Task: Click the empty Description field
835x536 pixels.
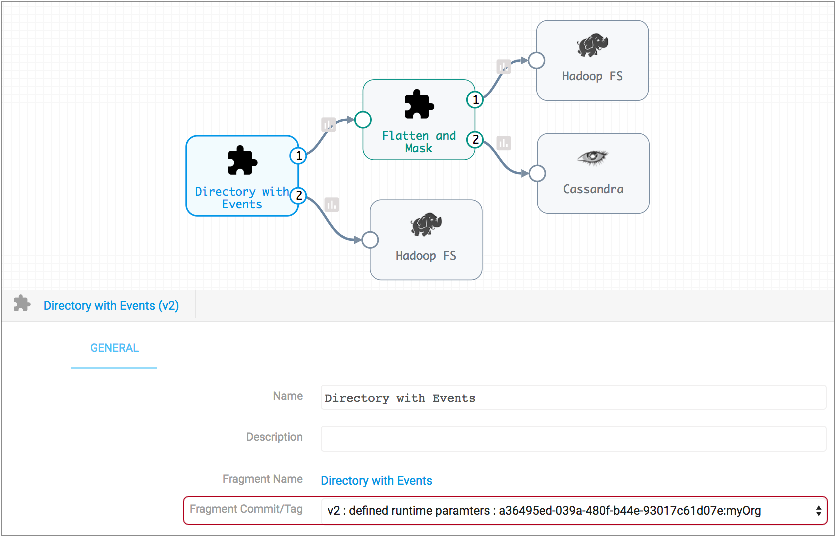Action: point(573,438)
